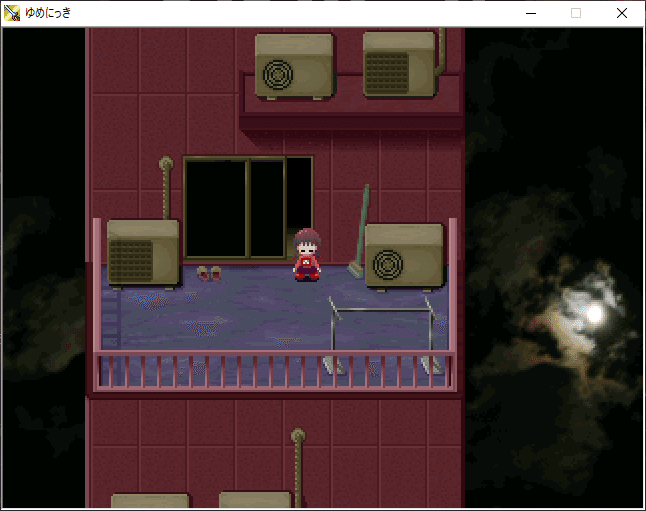Click the disabled maximize button
Screen dimensions: 646x511
pos(576,13)
